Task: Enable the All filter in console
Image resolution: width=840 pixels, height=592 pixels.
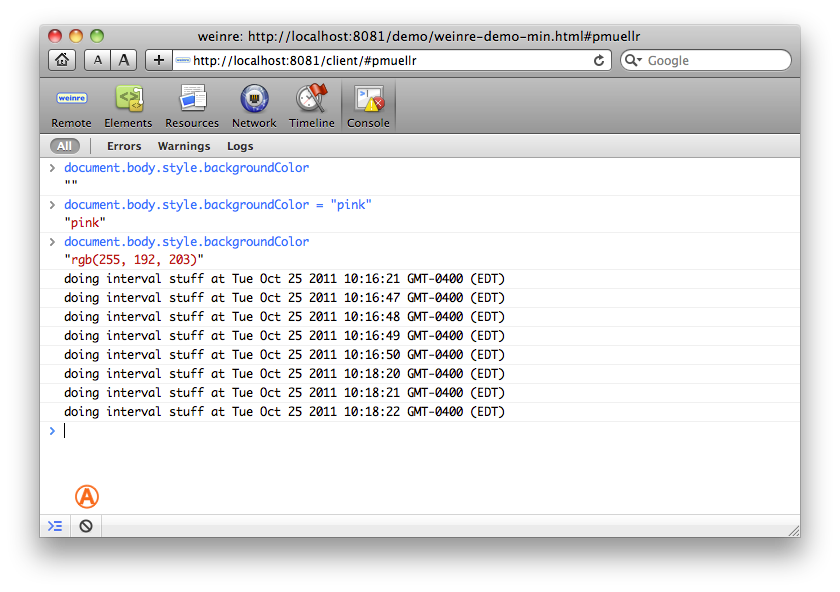Action: click(64, 146)
